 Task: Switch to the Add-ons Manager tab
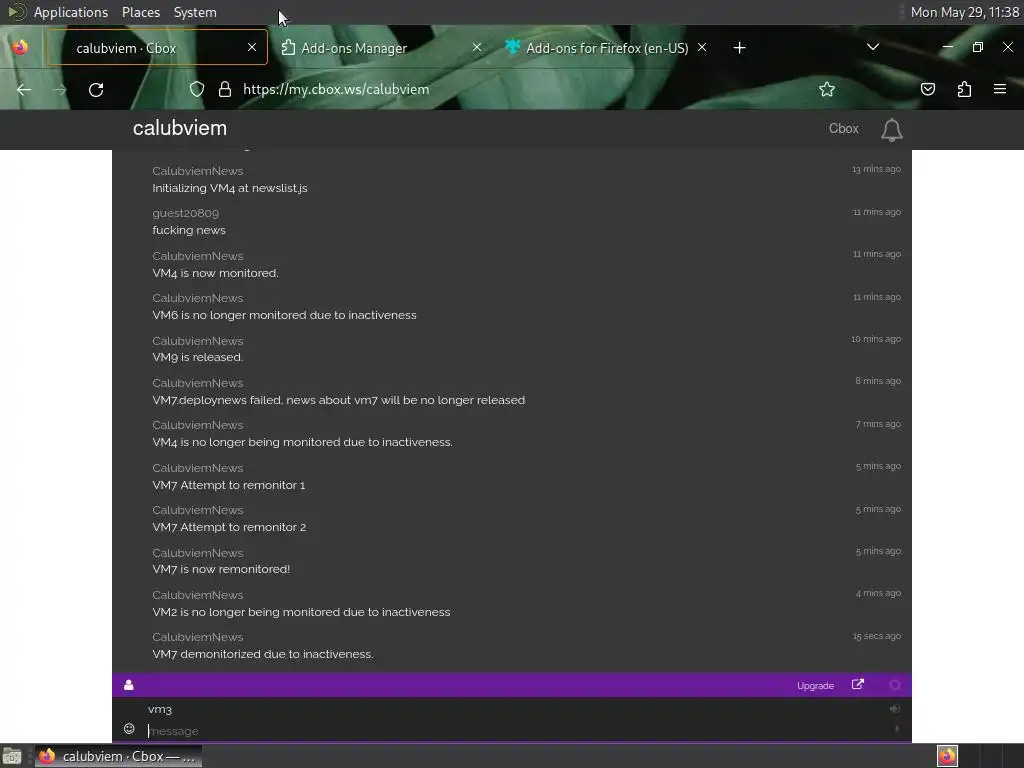[x=382, y=48]
